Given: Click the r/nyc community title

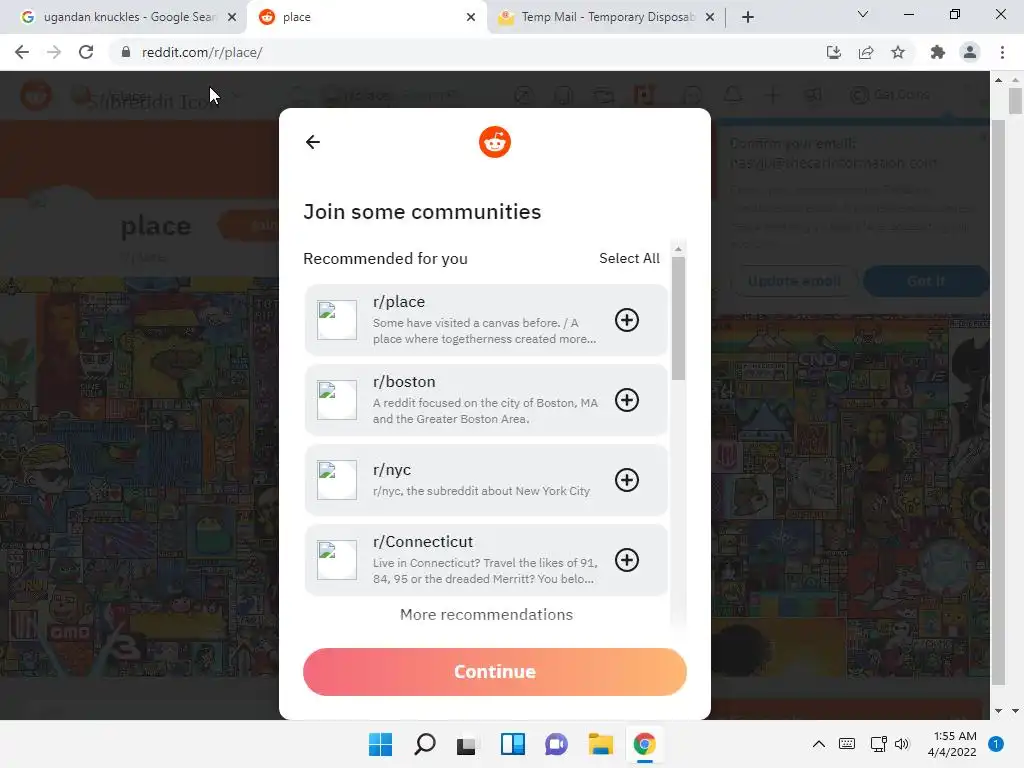Looking at the screenshot, I should 392,470.
